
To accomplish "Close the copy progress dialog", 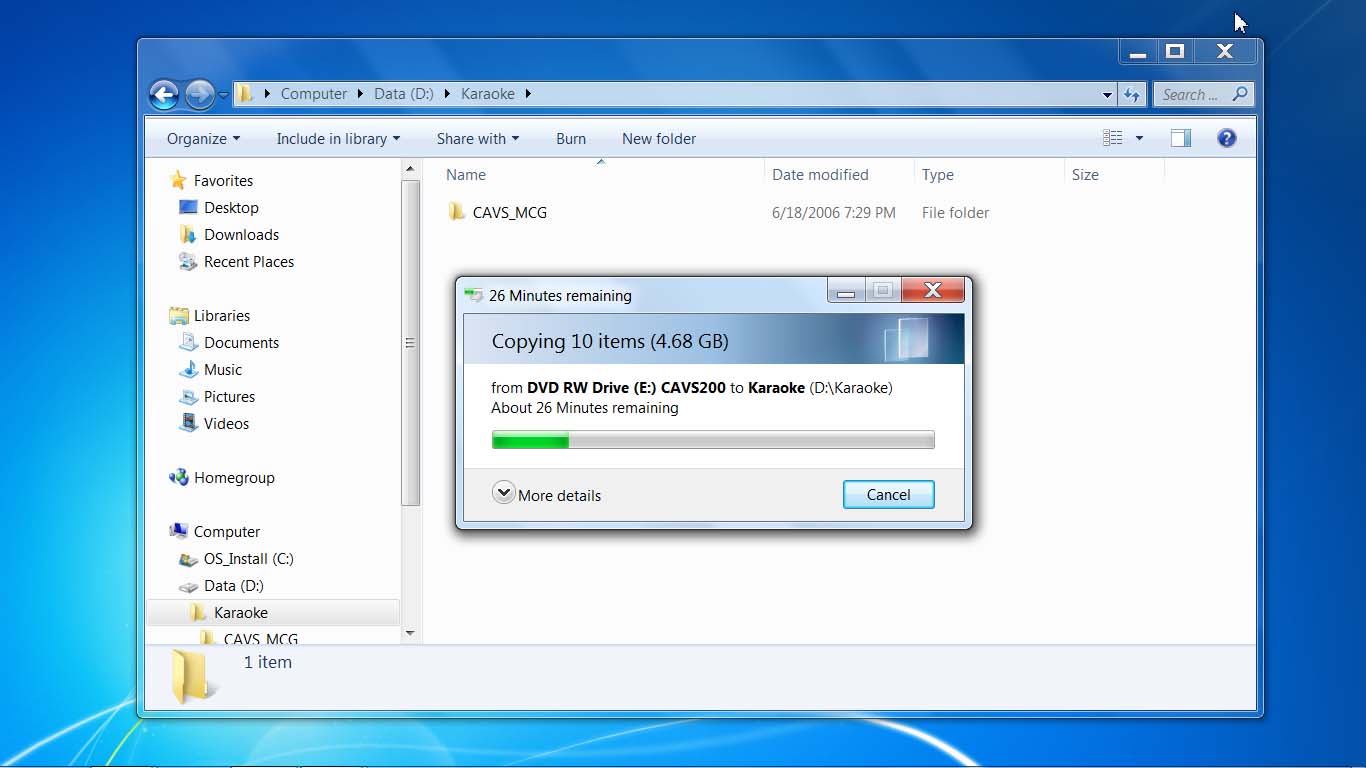I will [933, 290].
